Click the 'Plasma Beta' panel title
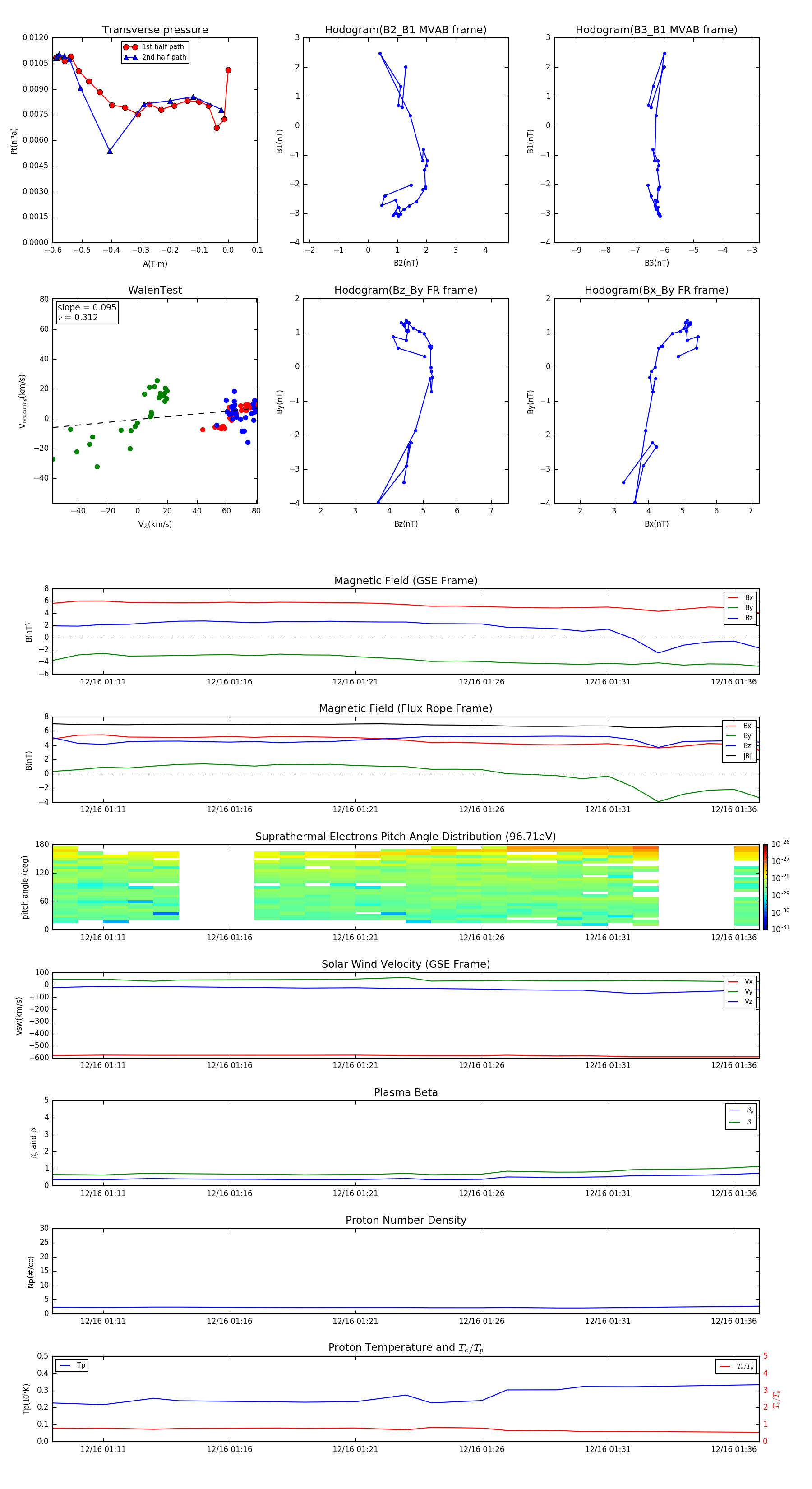The width and height of the screenshot is (812, 1489). [x=406, y=1092]
